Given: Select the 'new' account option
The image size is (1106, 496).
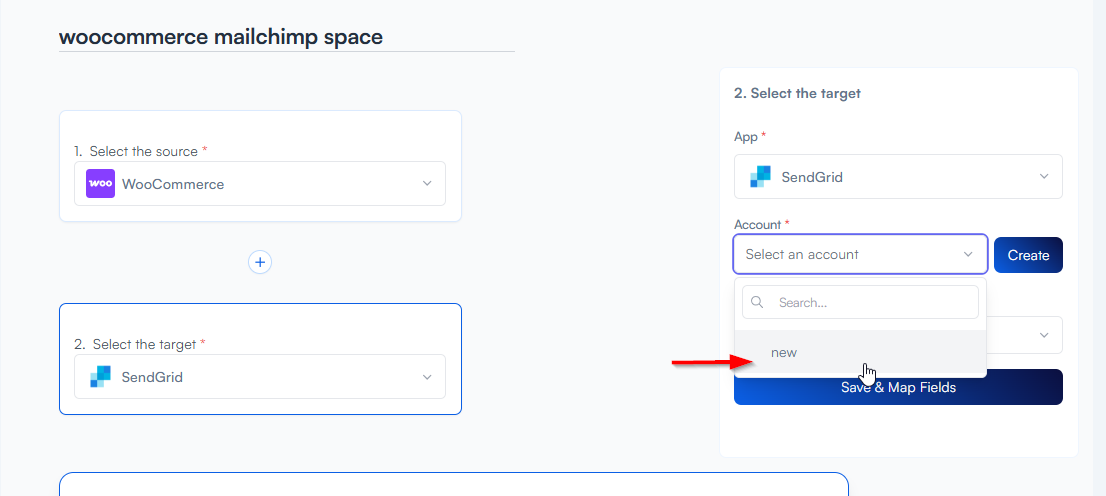Looking at the screenshot, I should click(784, 353).
